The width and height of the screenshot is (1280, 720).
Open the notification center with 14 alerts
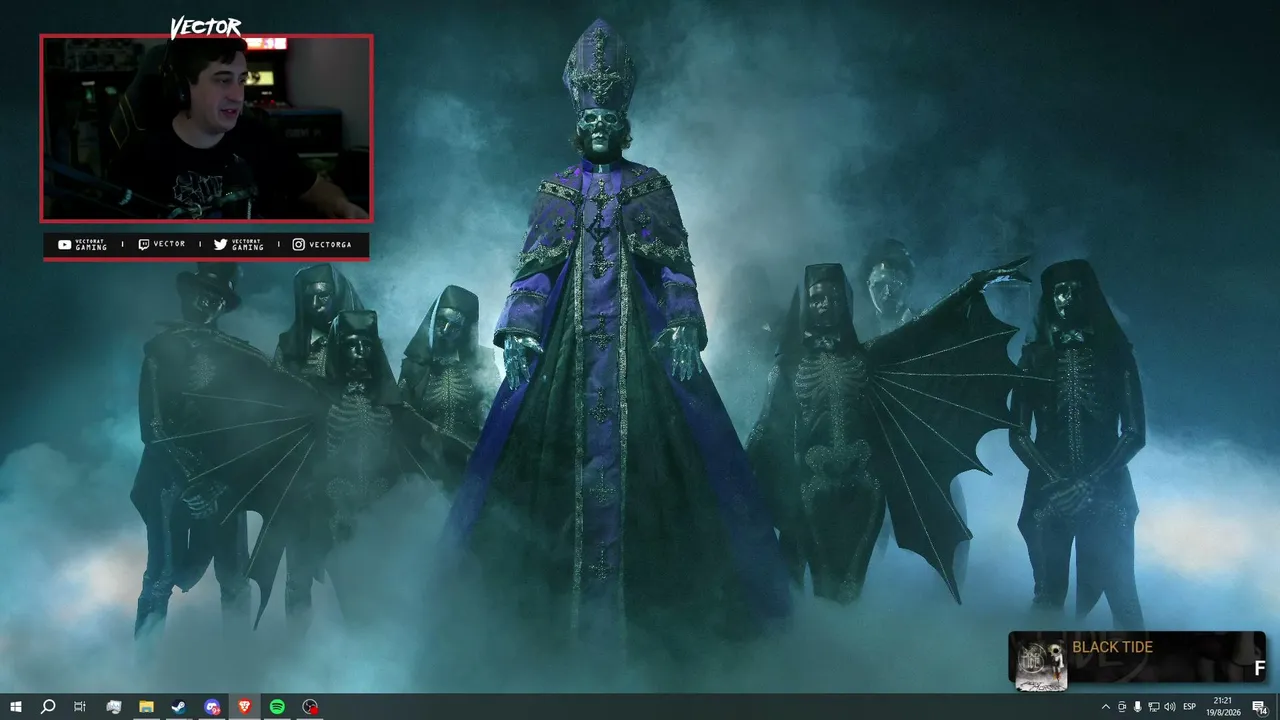pyautogui.click(x=1260, y=707)
